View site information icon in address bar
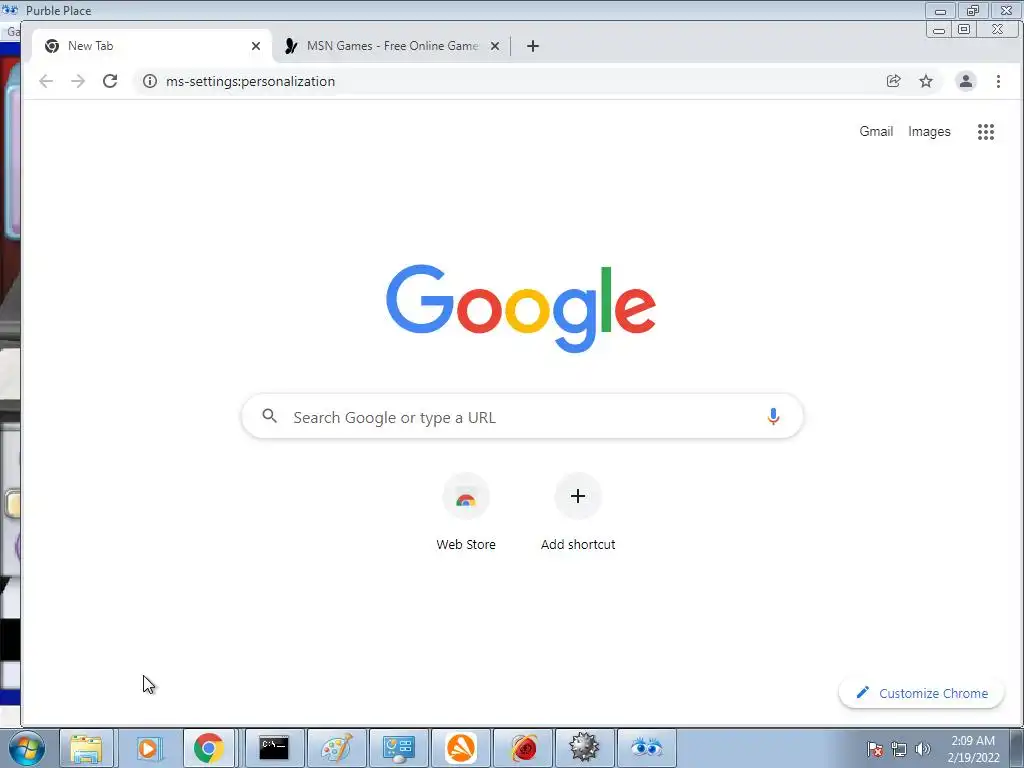Image resolution: width=1024 pixels, height=768 pixels. point(150,81)
